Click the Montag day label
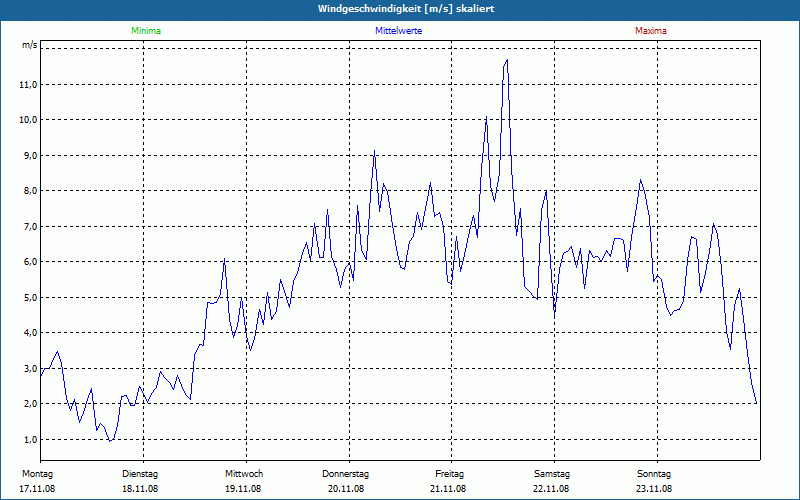The image size is (800, 500). pos(37,474)
